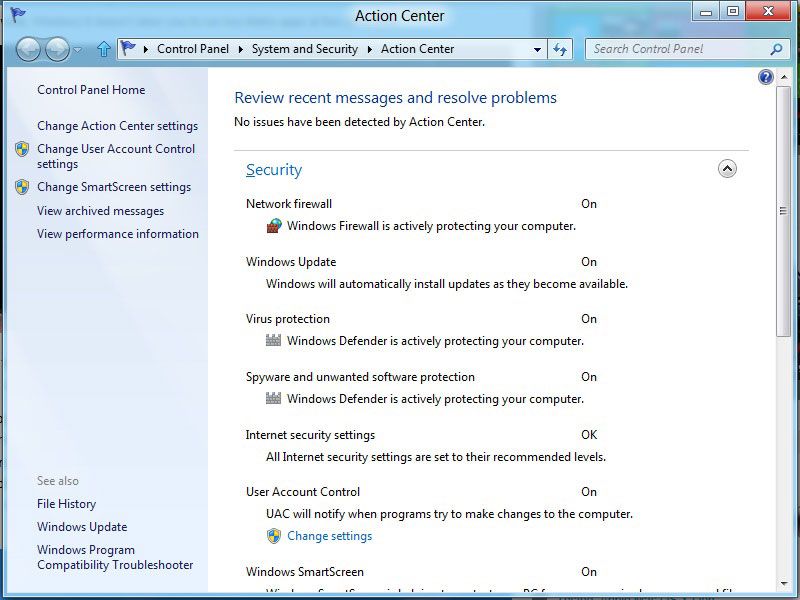Screen dimensions: 800x600
Task: Click the vertical scrollbar down arrow
Action: point(783,582)
